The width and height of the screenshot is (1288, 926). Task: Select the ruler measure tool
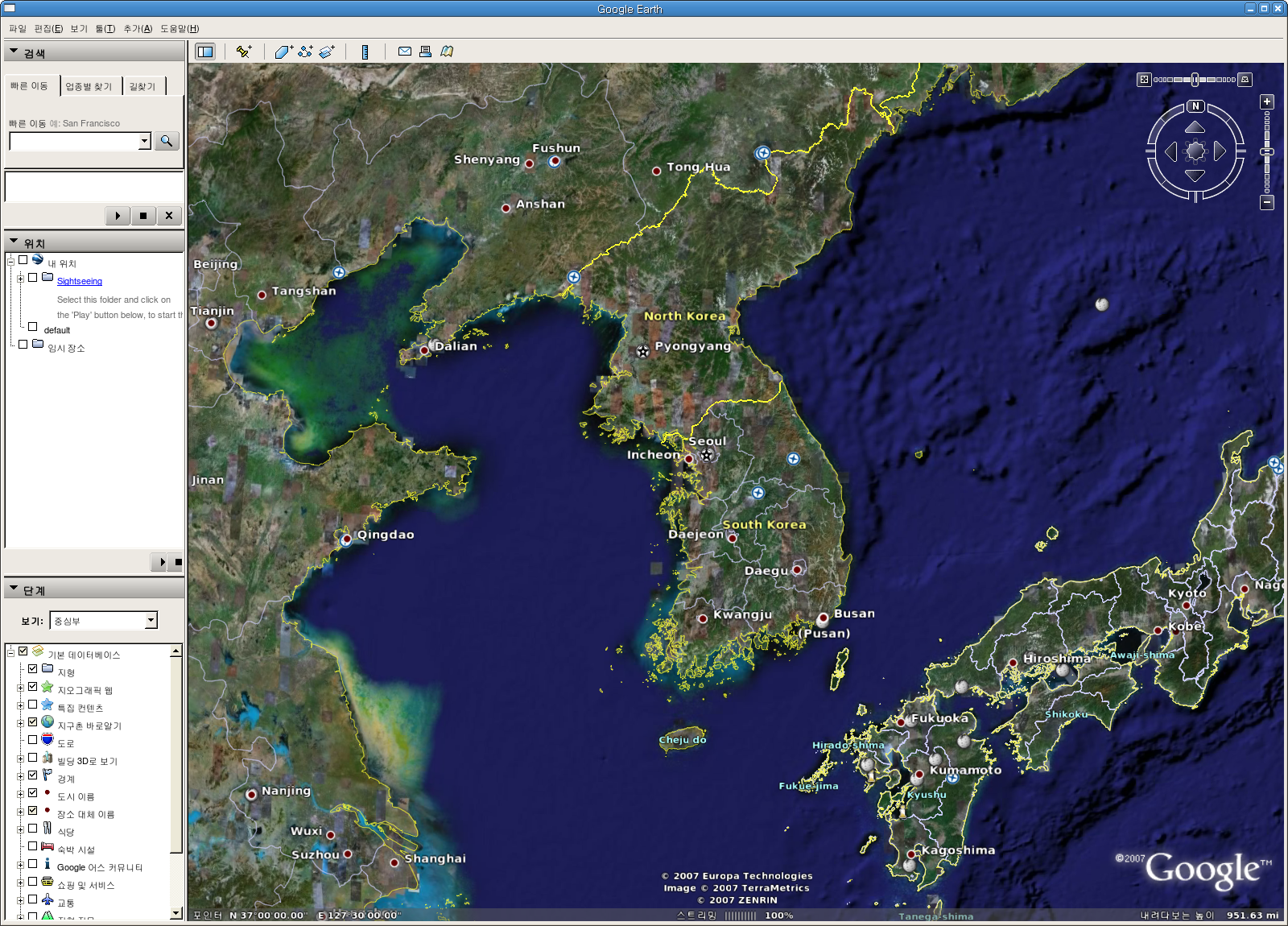point(365,52)
